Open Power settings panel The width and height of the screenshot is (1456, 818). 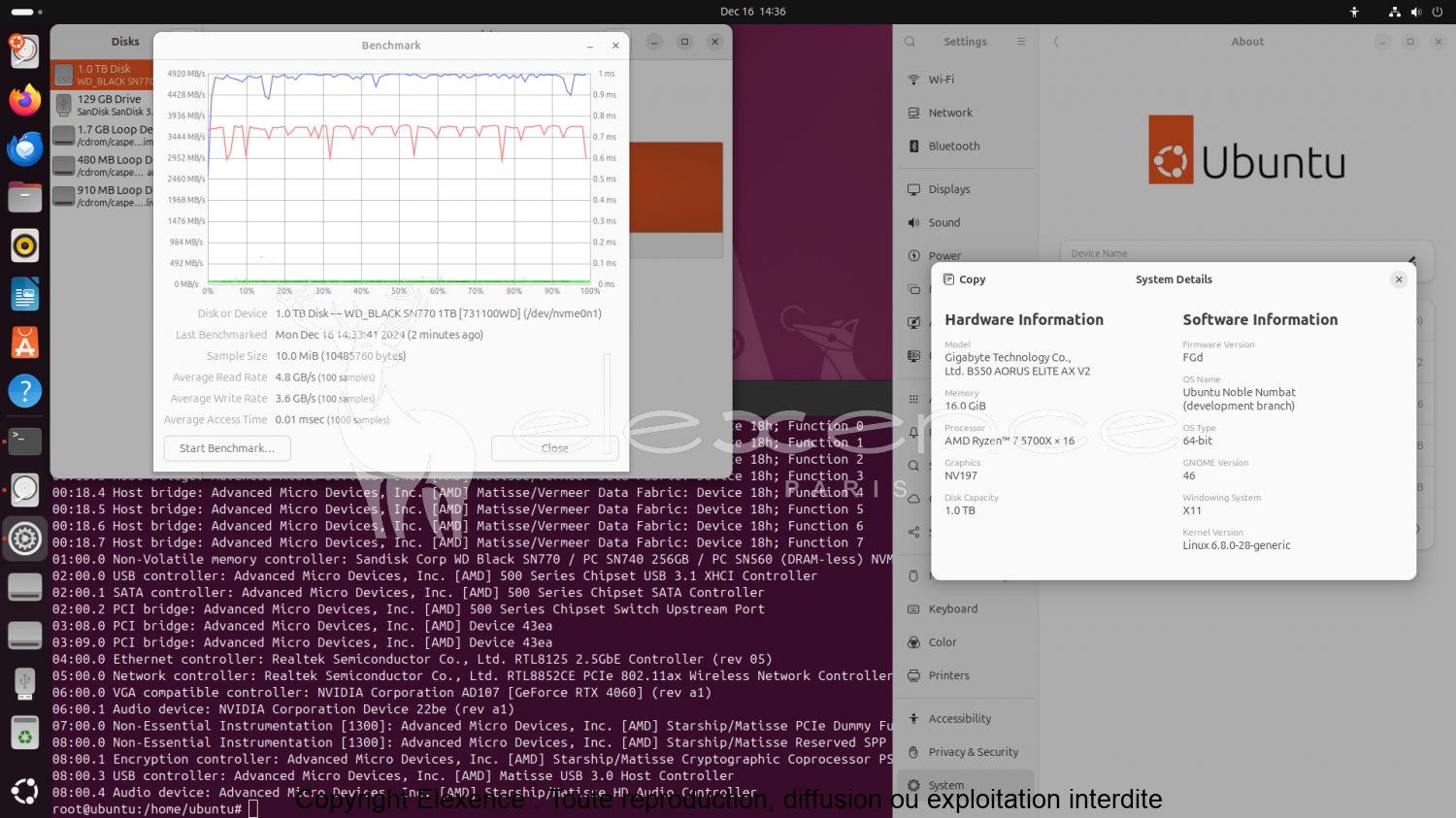coord(965,255)
